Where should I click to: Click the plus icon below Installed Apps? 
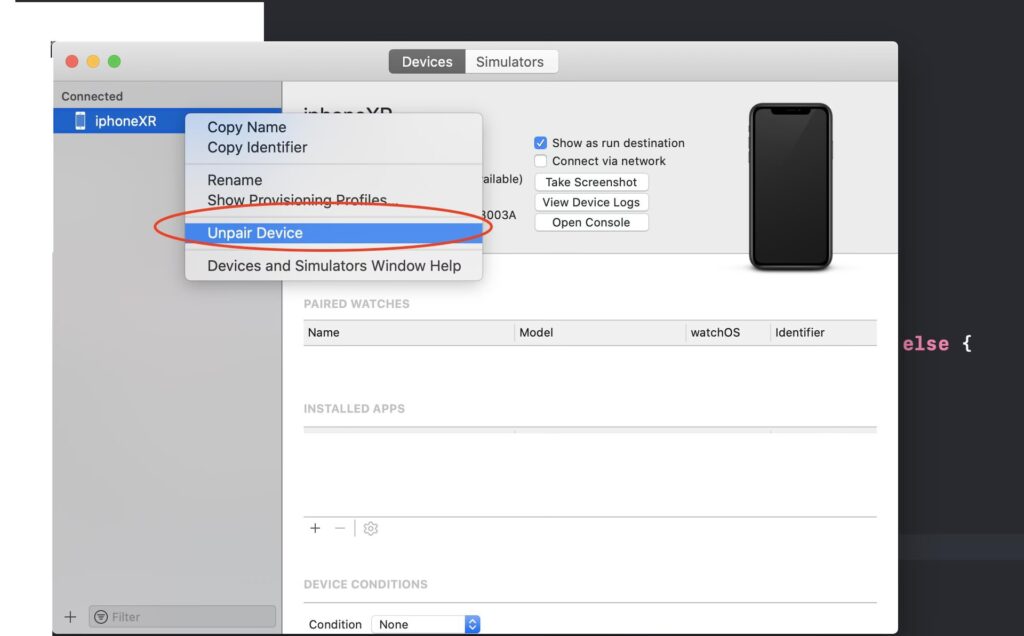pyautogui.click(x=315, y=528)
